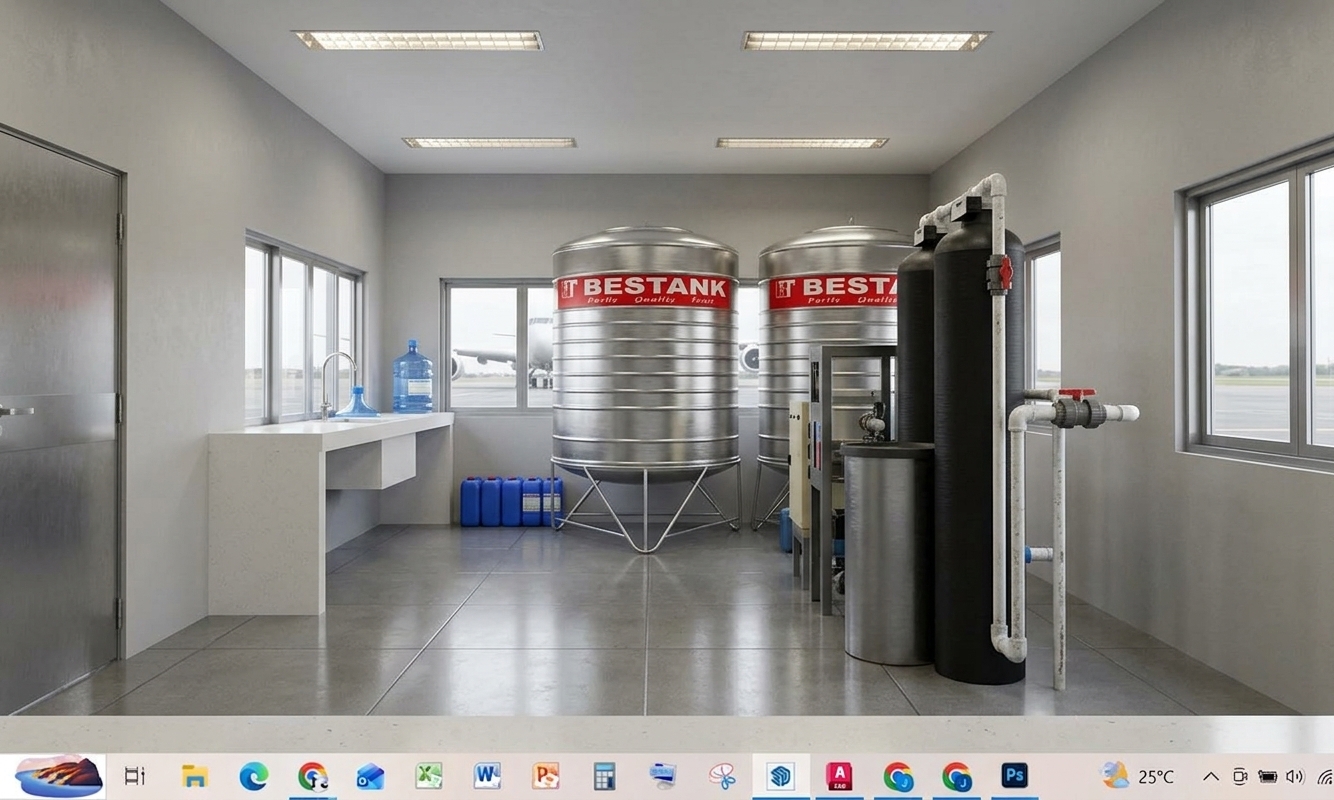1334x800 pixels.
Task: Switch to the AutoCAD application
Action: click(x=839, y=776)
